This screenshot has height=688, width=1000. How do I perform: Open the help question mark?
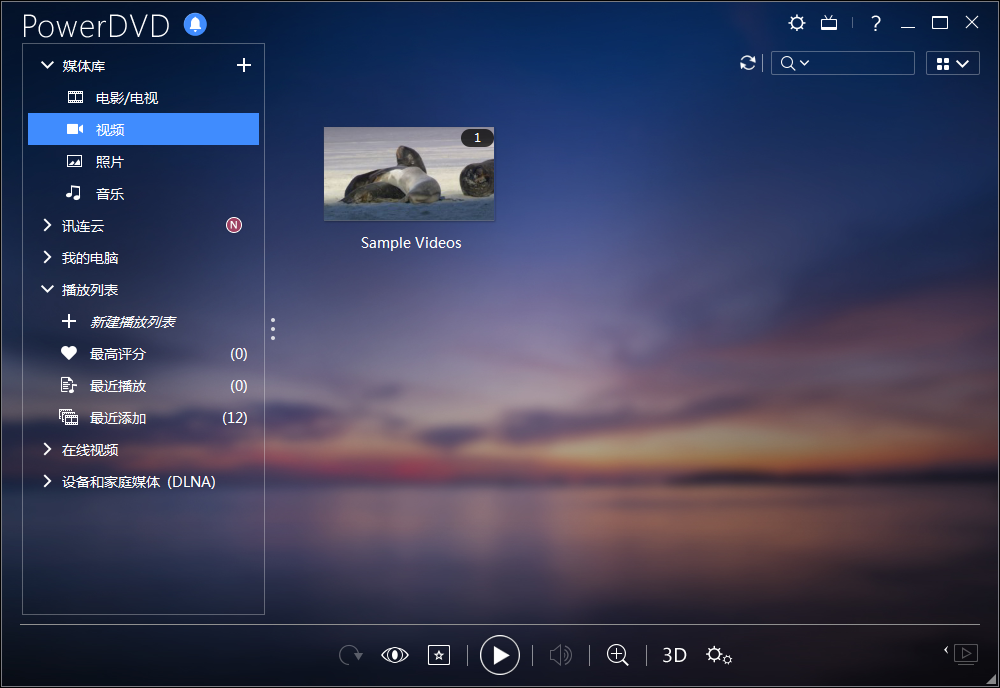pyautogui.click(x=876, y=23)
